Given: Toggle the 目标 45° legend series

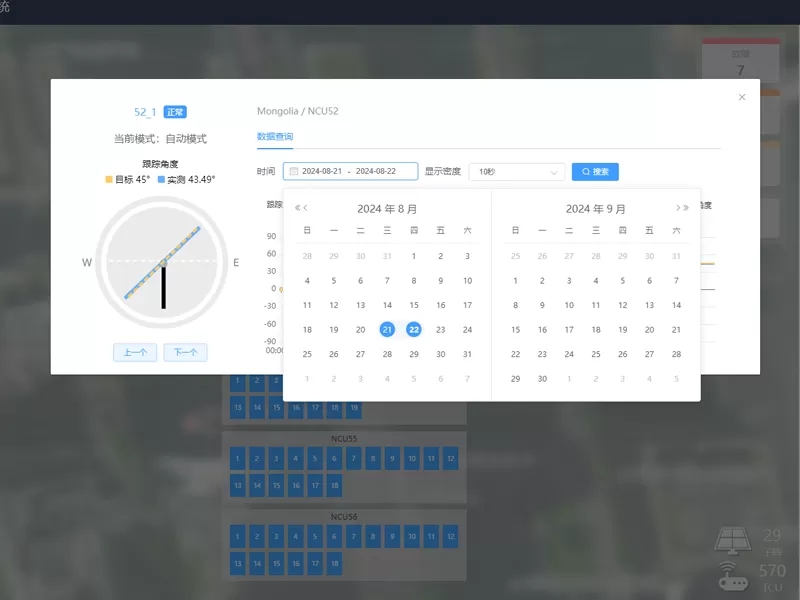Looking at the screenshot, I should (127, 180).
